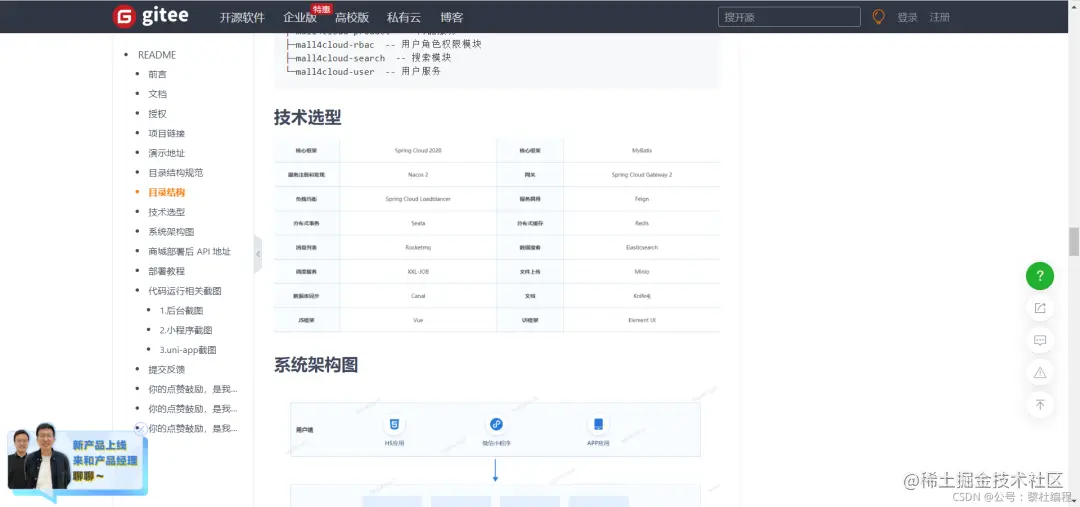The width and height of the screenshot is (1080, 507).
Task: Open the comment chat floating icon
Action: [x=1039, y=340]
